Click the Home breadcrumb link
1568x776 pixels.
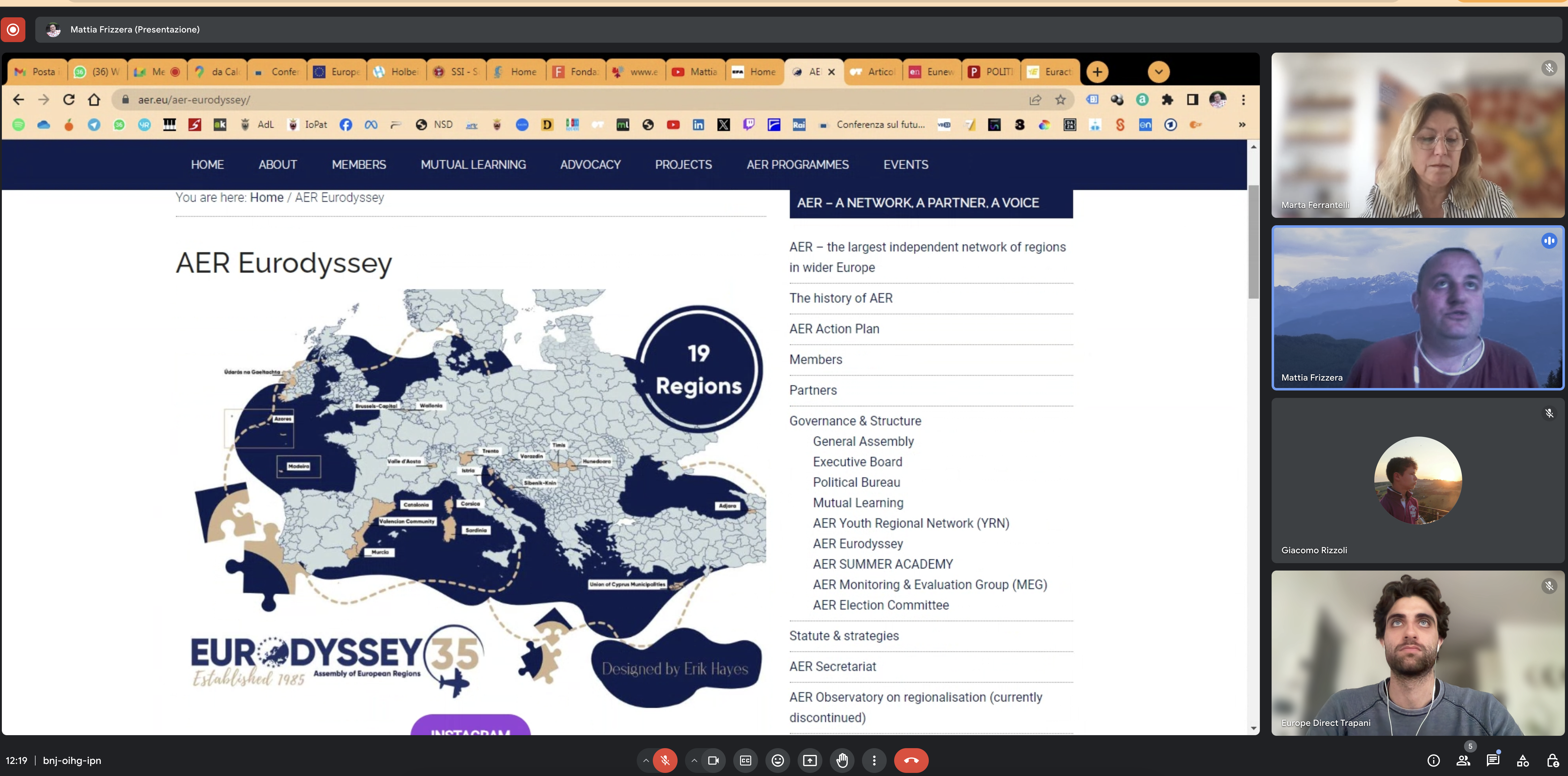pyautogui.click(x=267, y=197)
